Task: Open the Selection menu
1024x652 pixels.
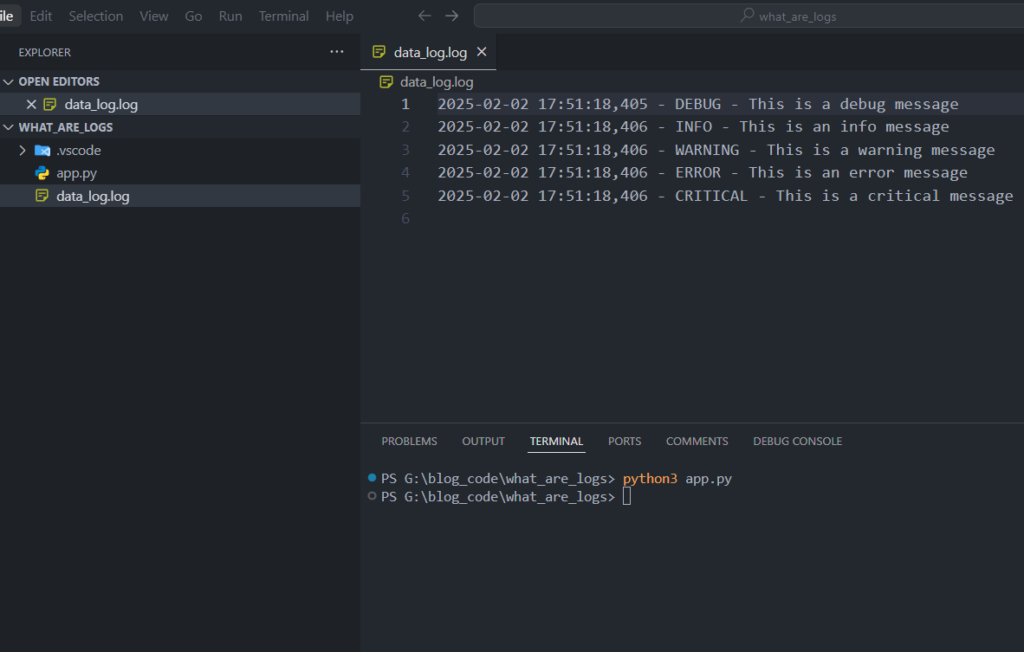Action: [96, 16]
